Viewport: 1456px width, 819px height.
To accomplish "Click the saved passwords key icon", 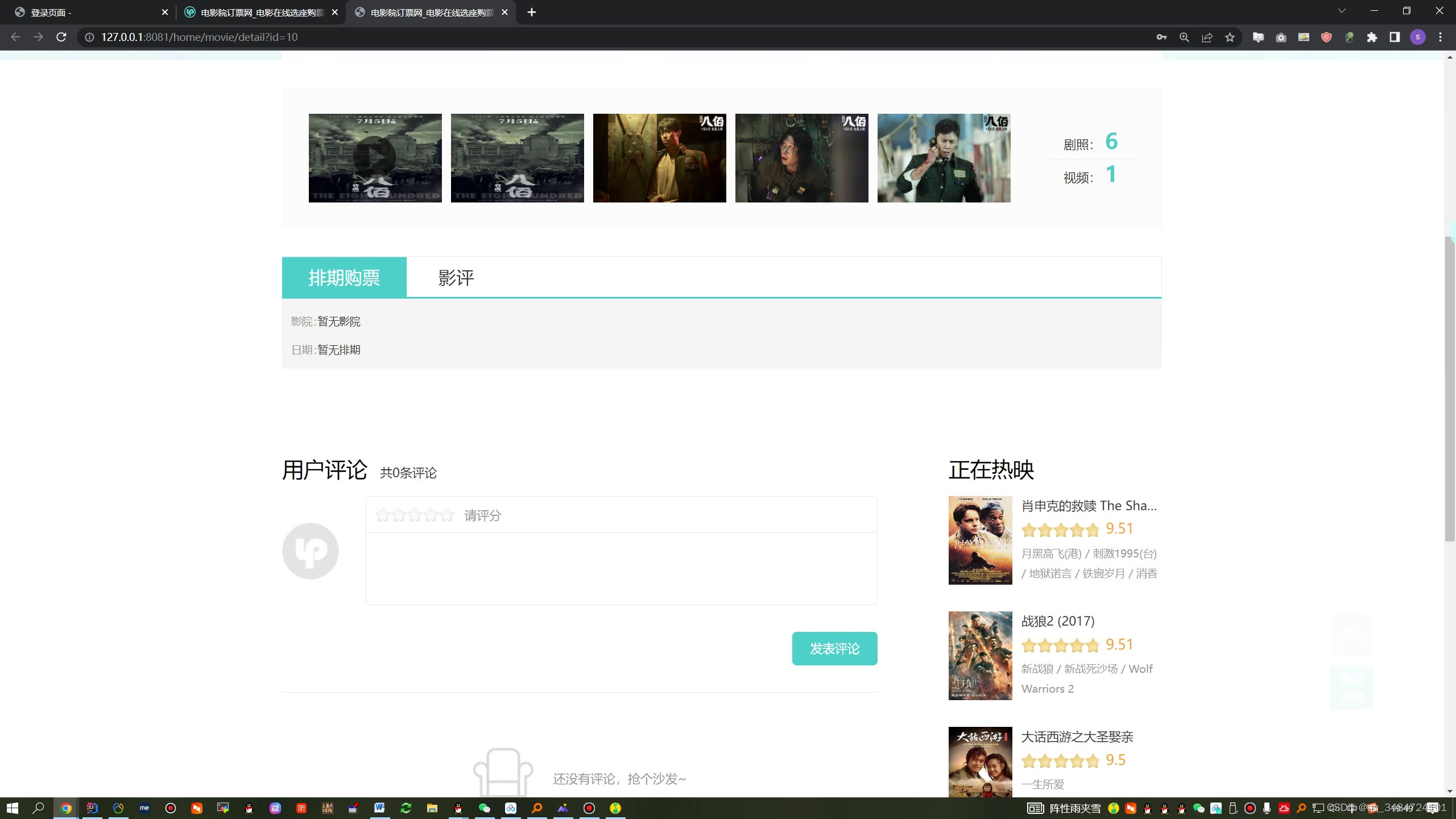I will coord(1161,37).
